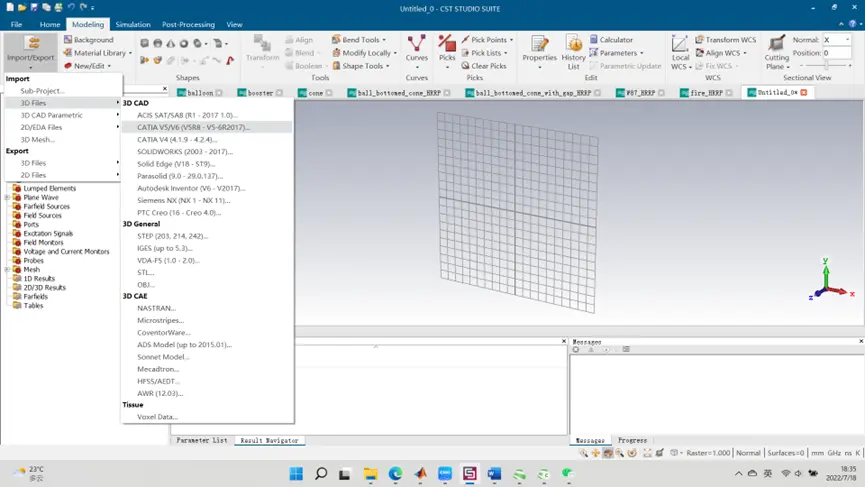Switch to the fire_HRRP document tab
Viewport: 865px width, 487px height.
click(x=706, y=93)
